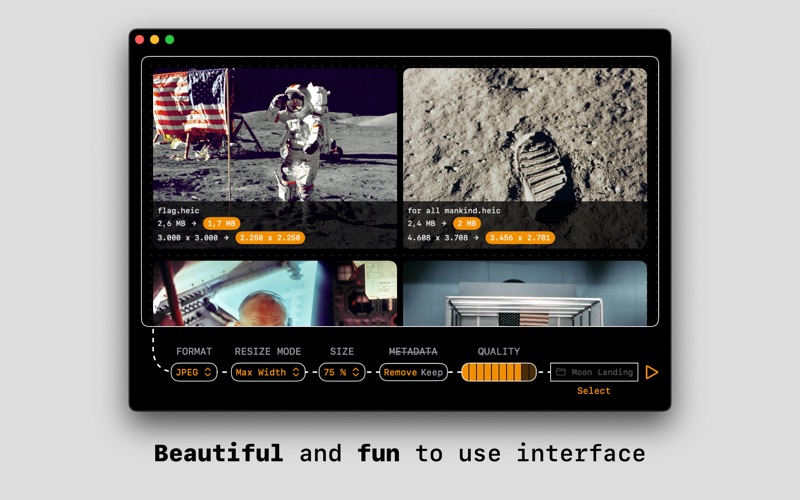The height and width of the screenshot is (500, 800).
Task: Open the FORMAT dropdown showing JPEG
Action: tap(194, 372)
